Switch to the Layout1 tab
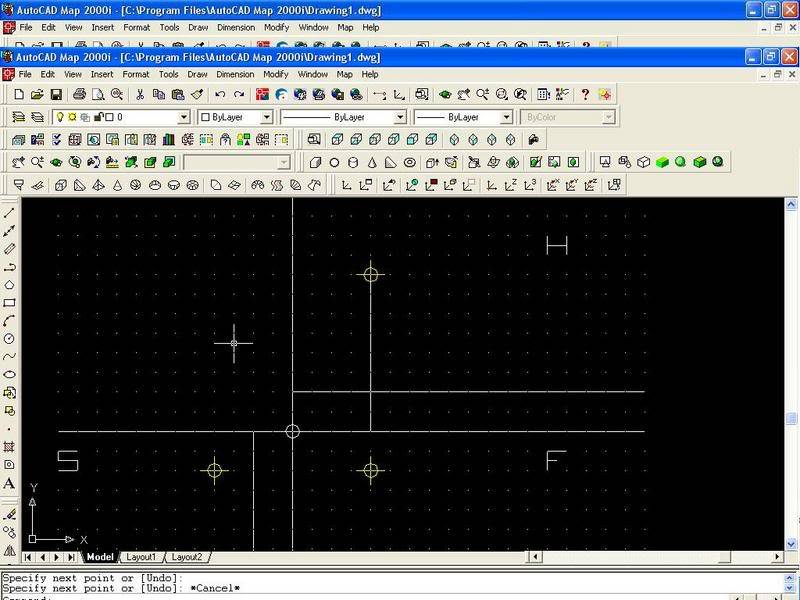This screenshot has height=600, width=800. pyautogui.click(x=141, y=557)
